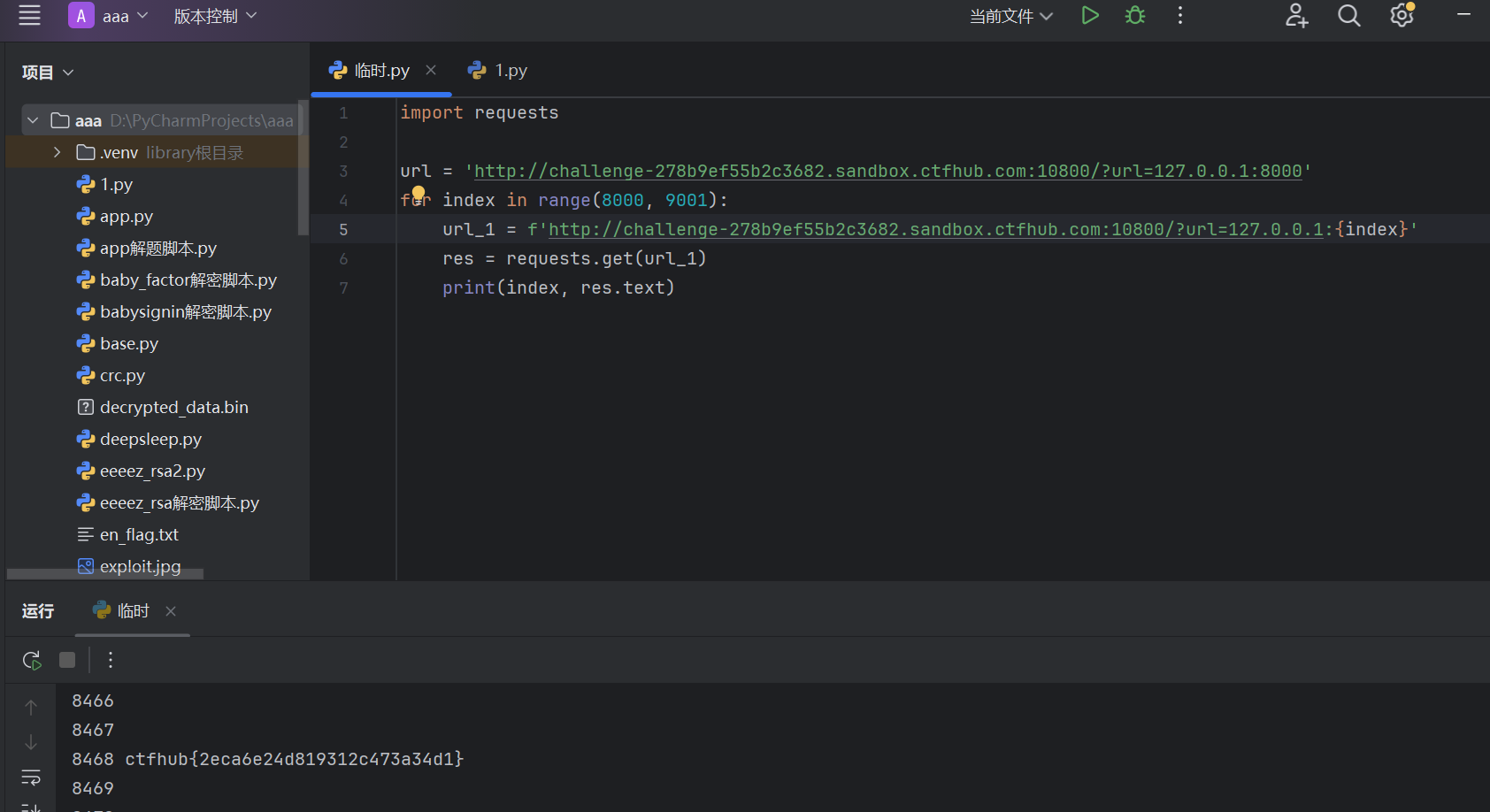Viewport: 1490px width, 812px height.
Task: Open IDE settings gear icon
Action: pos(1402,15)
